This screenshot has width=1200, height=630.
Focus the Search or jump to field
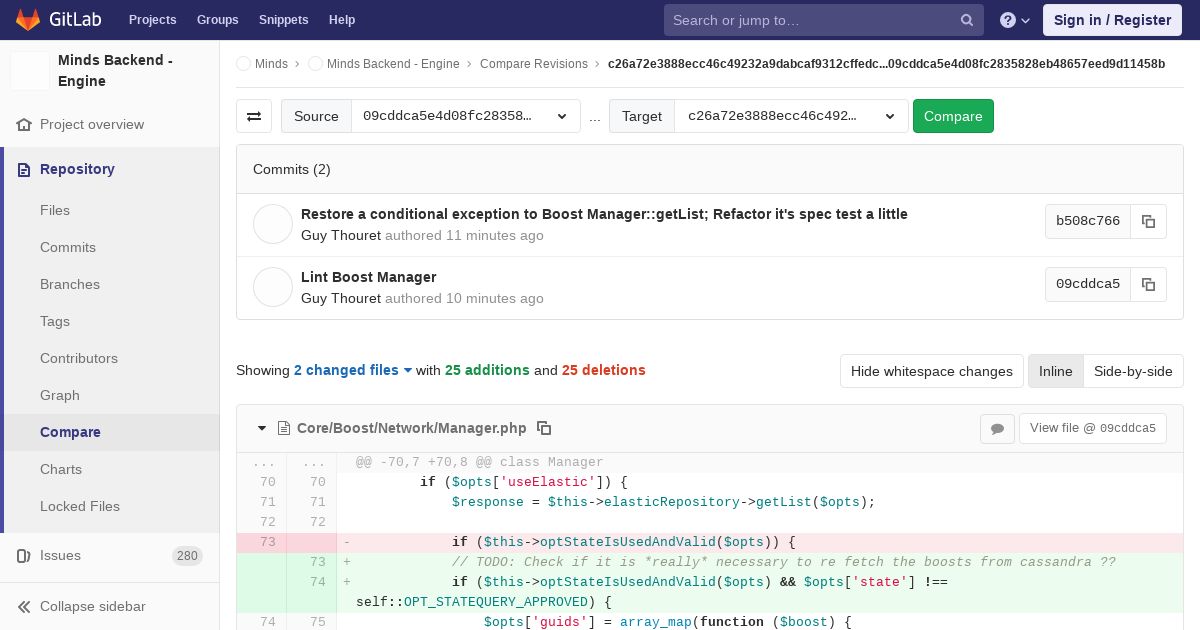[824, 20]
